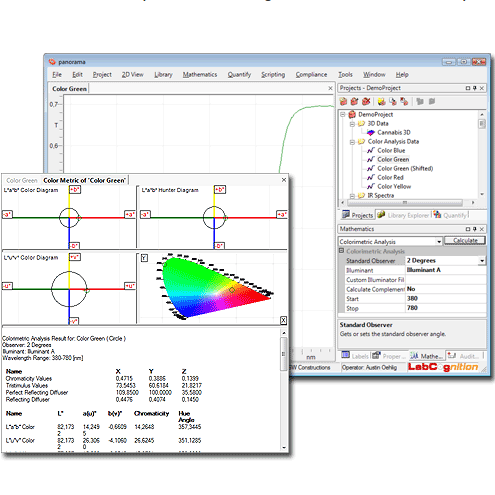Click the DemoProject root red box icon
Image resolution: width=495 pixels, height=495 pixels.
coord(352,115)
